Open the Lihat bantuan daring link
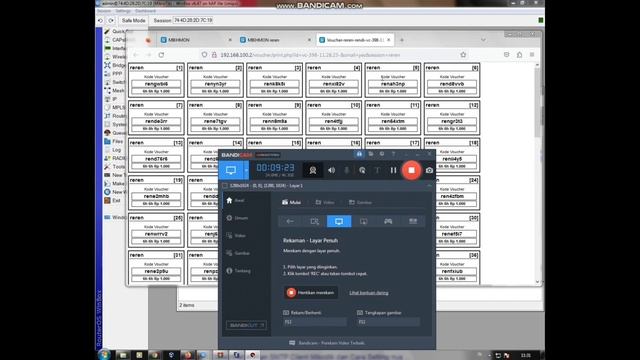640x360 pixels. click(x=369, y=293)
